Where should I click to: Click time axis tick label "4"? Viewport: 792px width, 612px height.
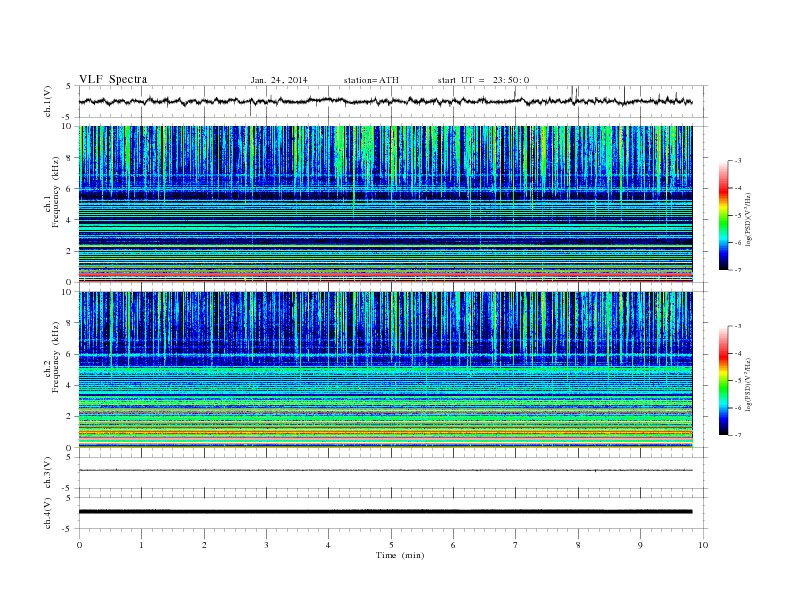328,545
